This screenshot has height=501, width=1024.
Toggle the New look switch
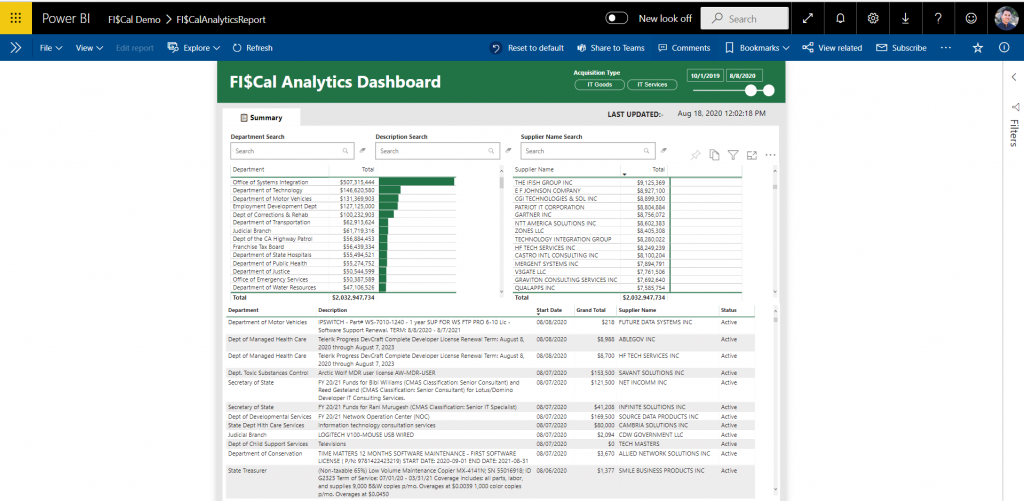[x=617, y=18]
